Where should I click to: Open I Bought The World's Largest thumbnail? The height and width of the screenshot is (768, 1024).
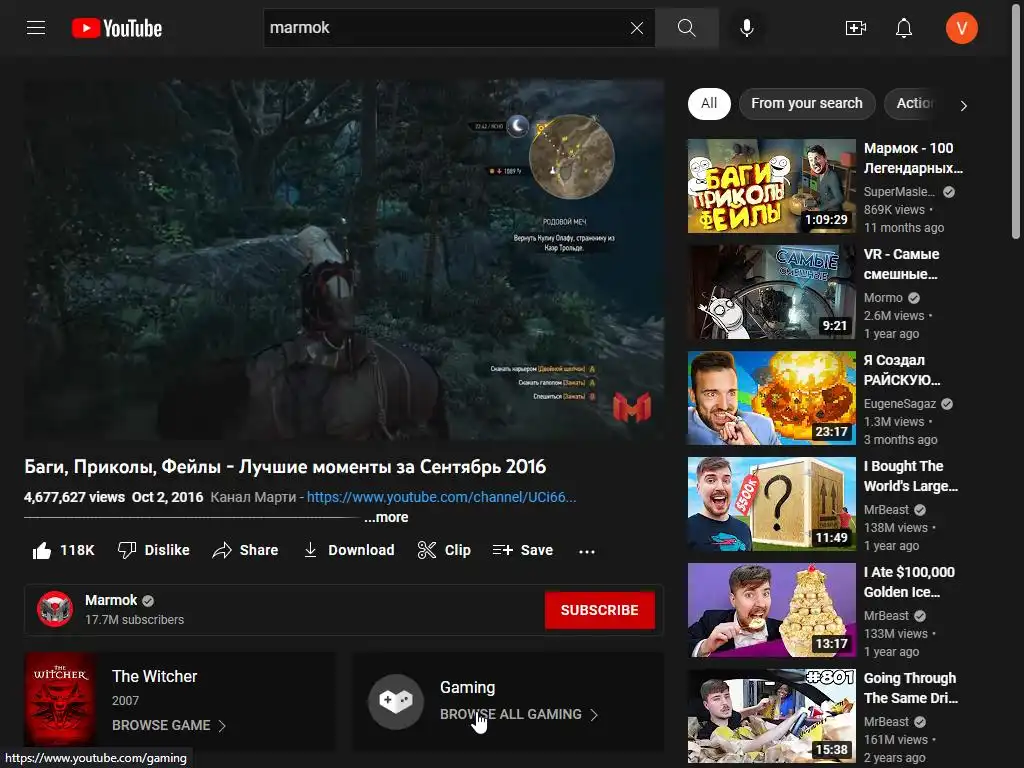(771, 504)
